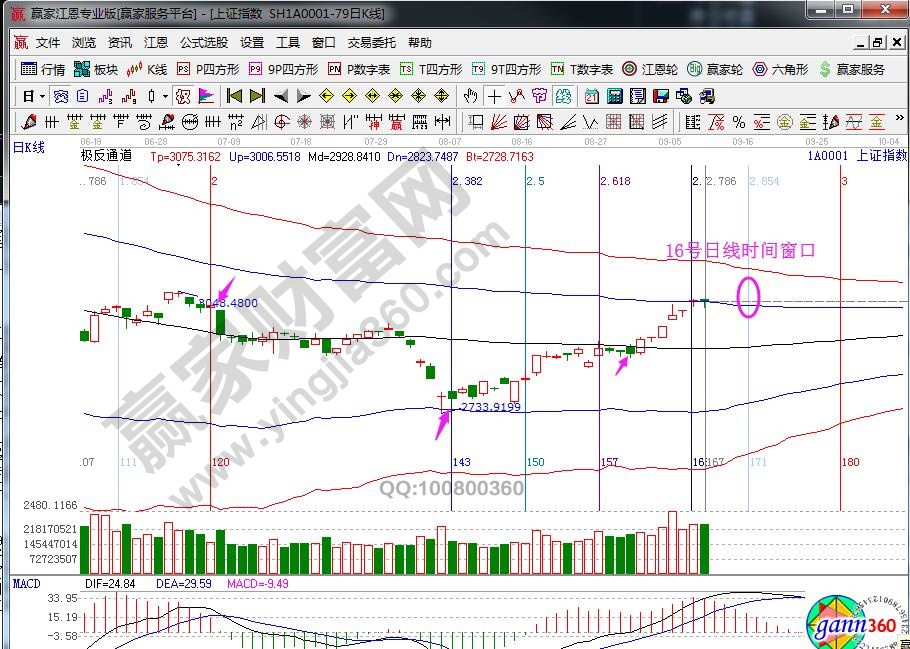Open the 公式选股 menu

pyautogui.click(x=204, y=43)
